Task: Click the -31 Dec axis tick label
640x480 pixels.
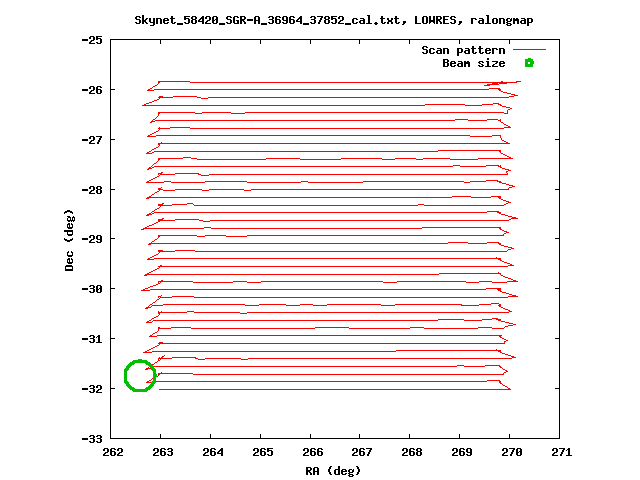Action: click(92, 339)
